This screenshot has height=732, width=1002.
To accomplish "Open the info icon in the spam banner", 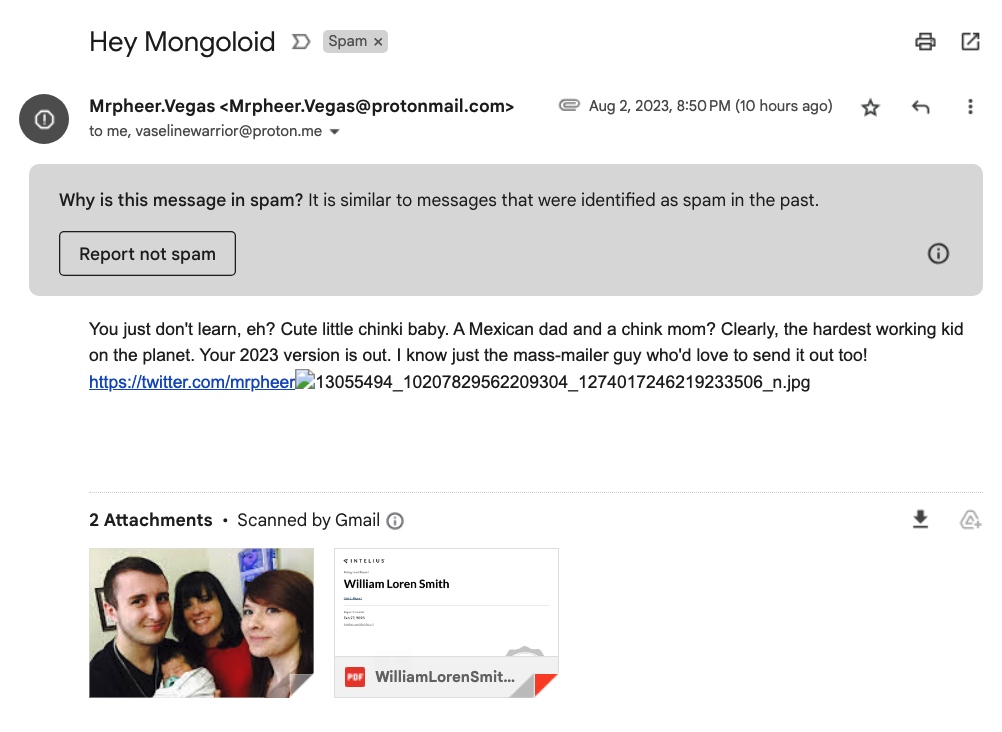I will 938,254.
